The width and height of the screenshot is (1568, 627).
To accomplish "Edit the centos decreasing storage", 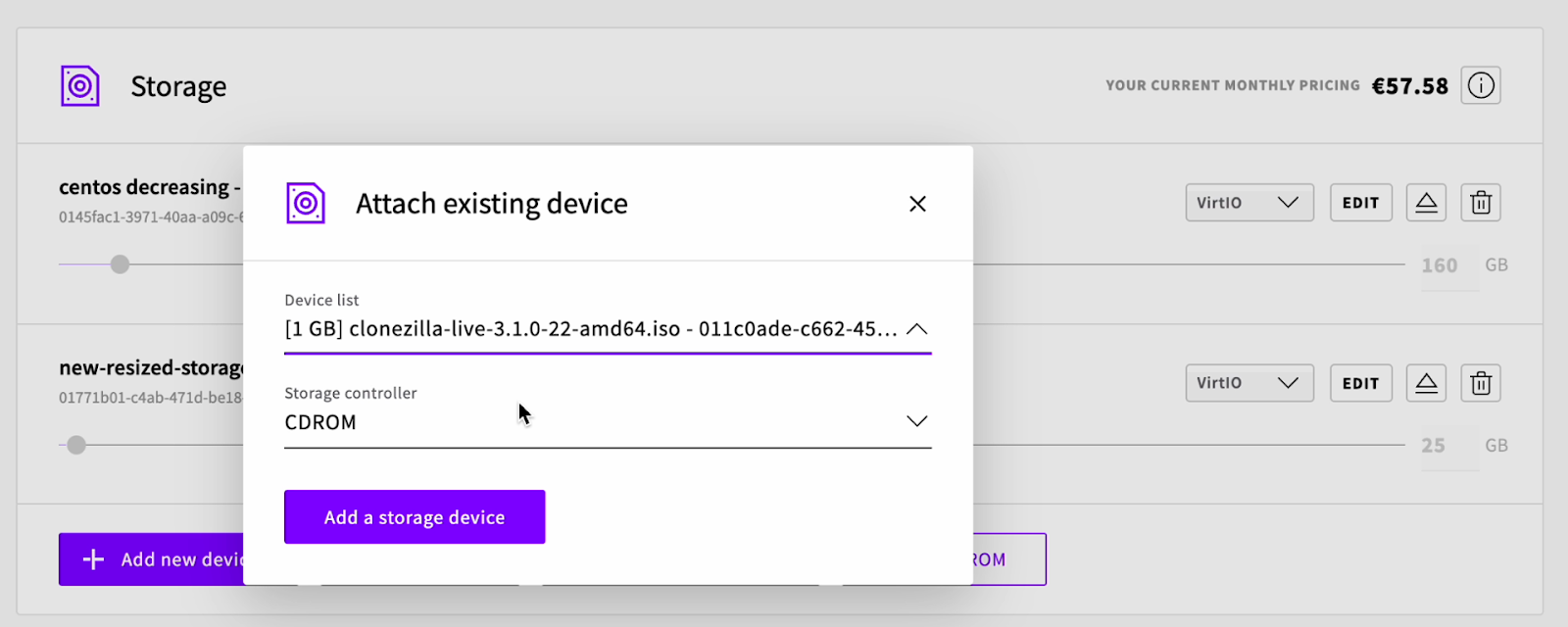I will [1361, 203].
